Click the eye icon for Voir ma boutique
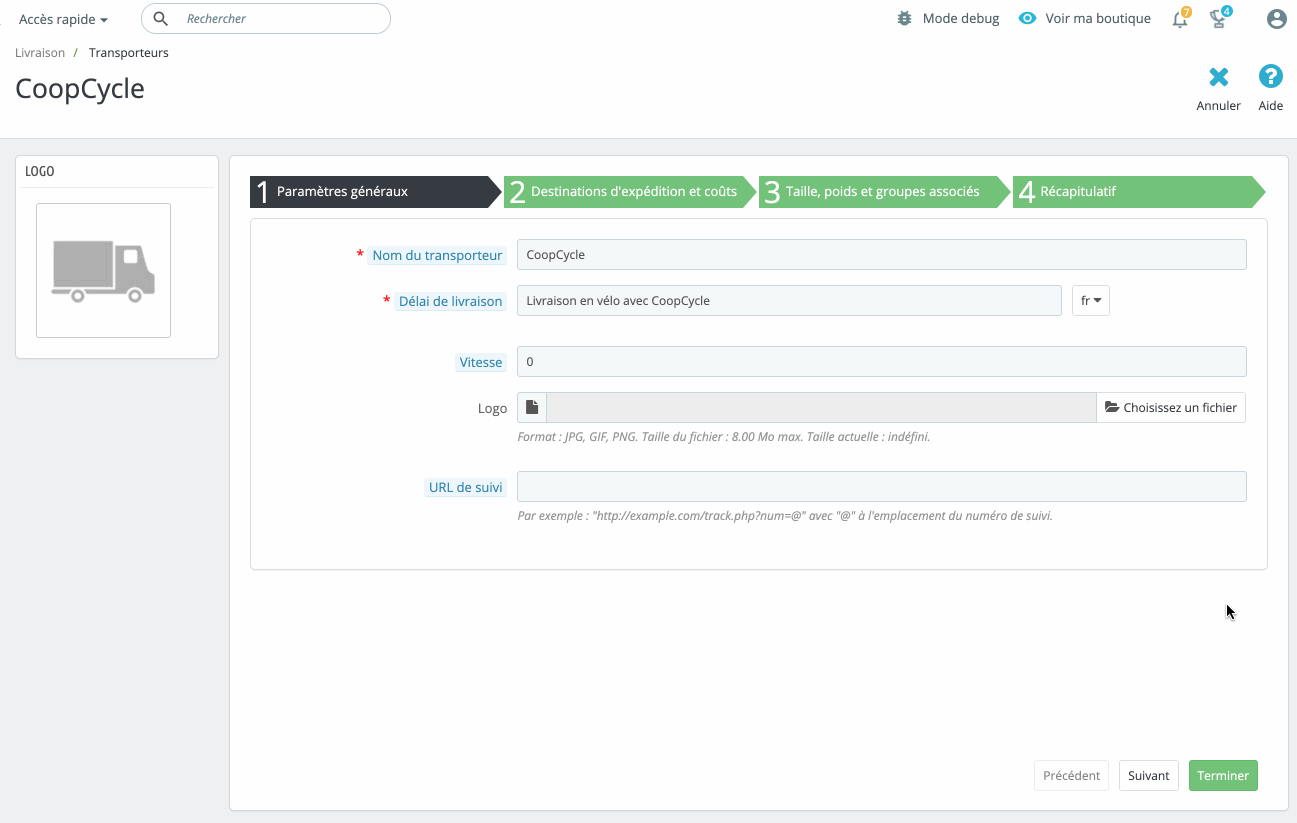The height and width of the screenshot is (823, 1297). pyautogui.click(x=1027, y=18)
